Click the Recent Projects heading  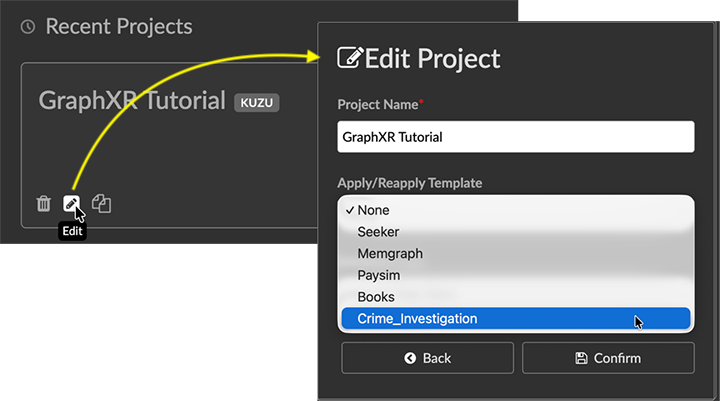[118, 27]
